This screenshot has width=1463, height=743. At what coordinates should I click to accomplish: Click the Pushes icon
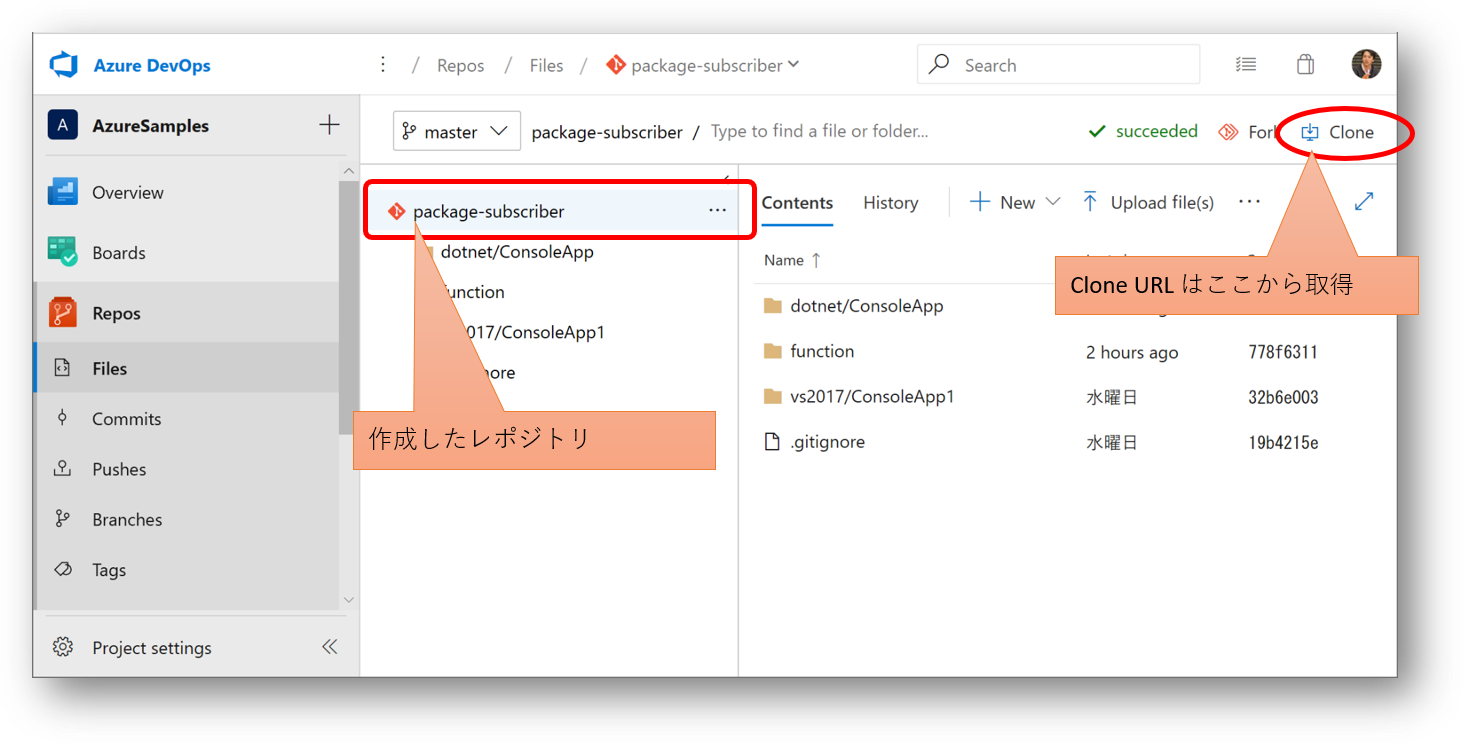pos(62,468)
